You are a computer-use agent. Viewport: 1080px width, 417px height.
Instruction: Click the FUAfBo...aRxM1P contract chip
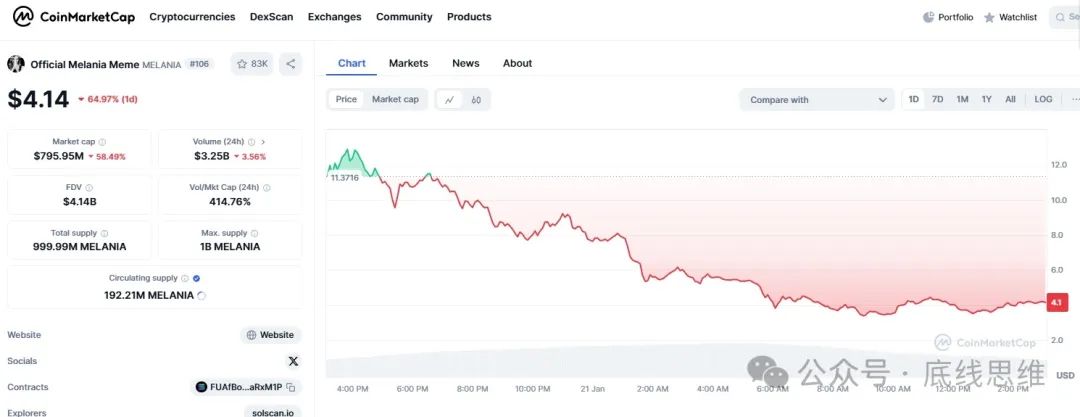[x=246, y=387]
